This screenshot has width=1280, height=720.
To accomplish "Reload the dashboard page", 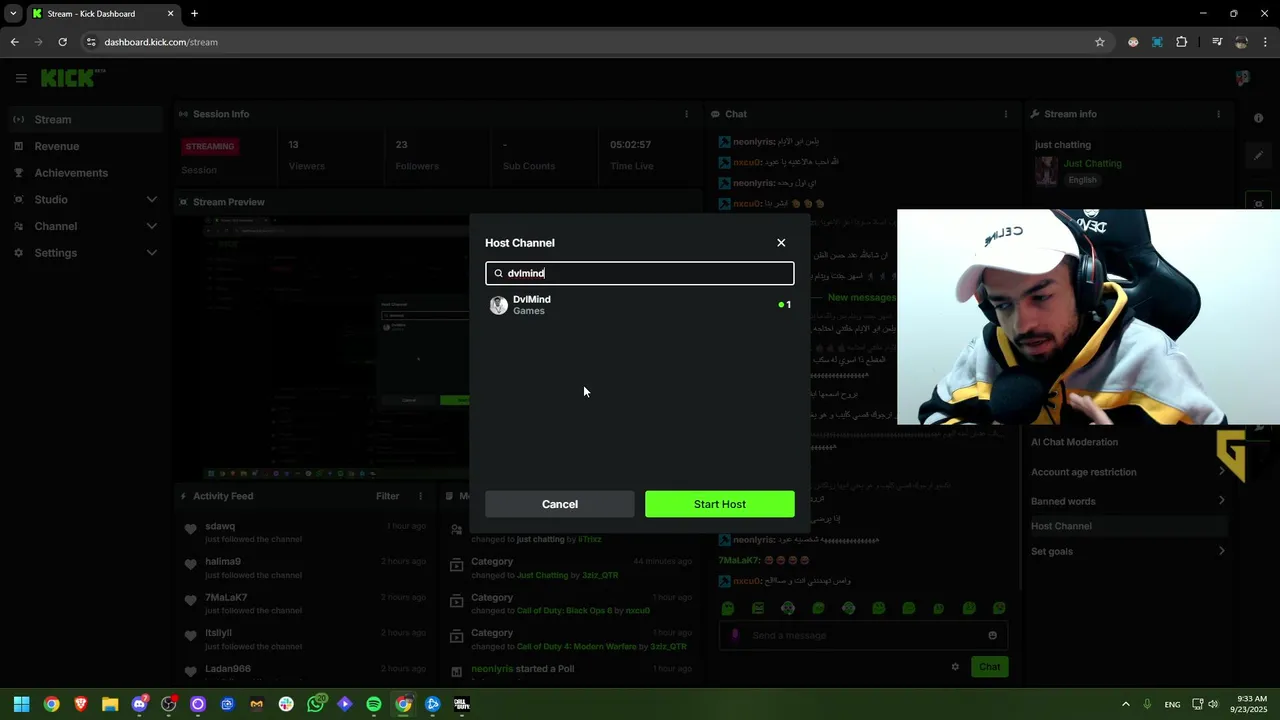I will pos(62,42).
